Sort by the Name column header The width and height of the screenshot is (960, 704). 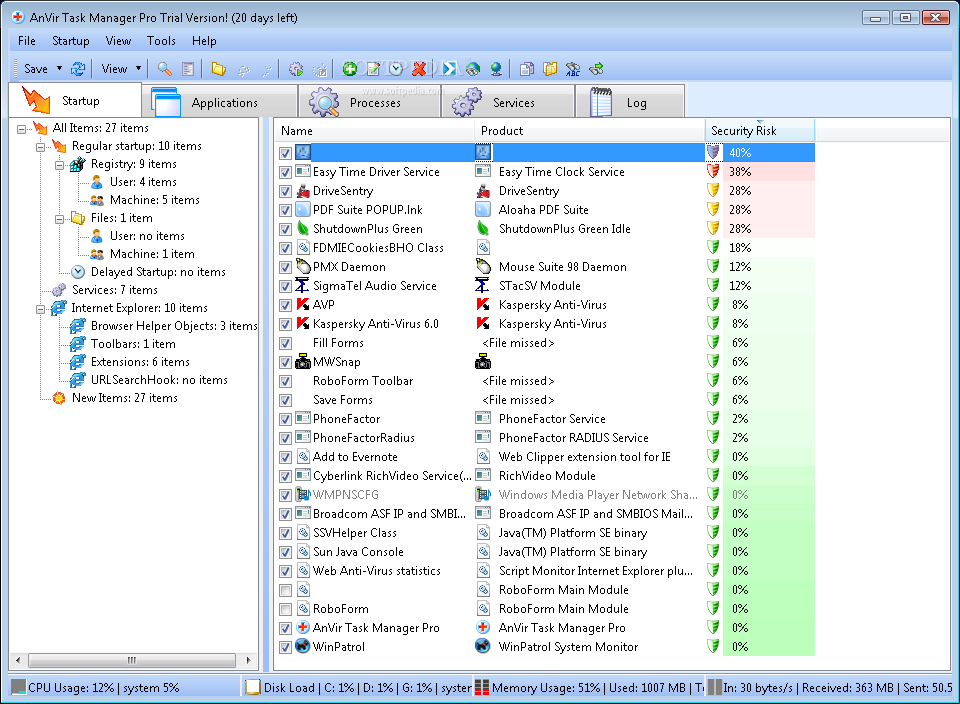coord(375,130)
